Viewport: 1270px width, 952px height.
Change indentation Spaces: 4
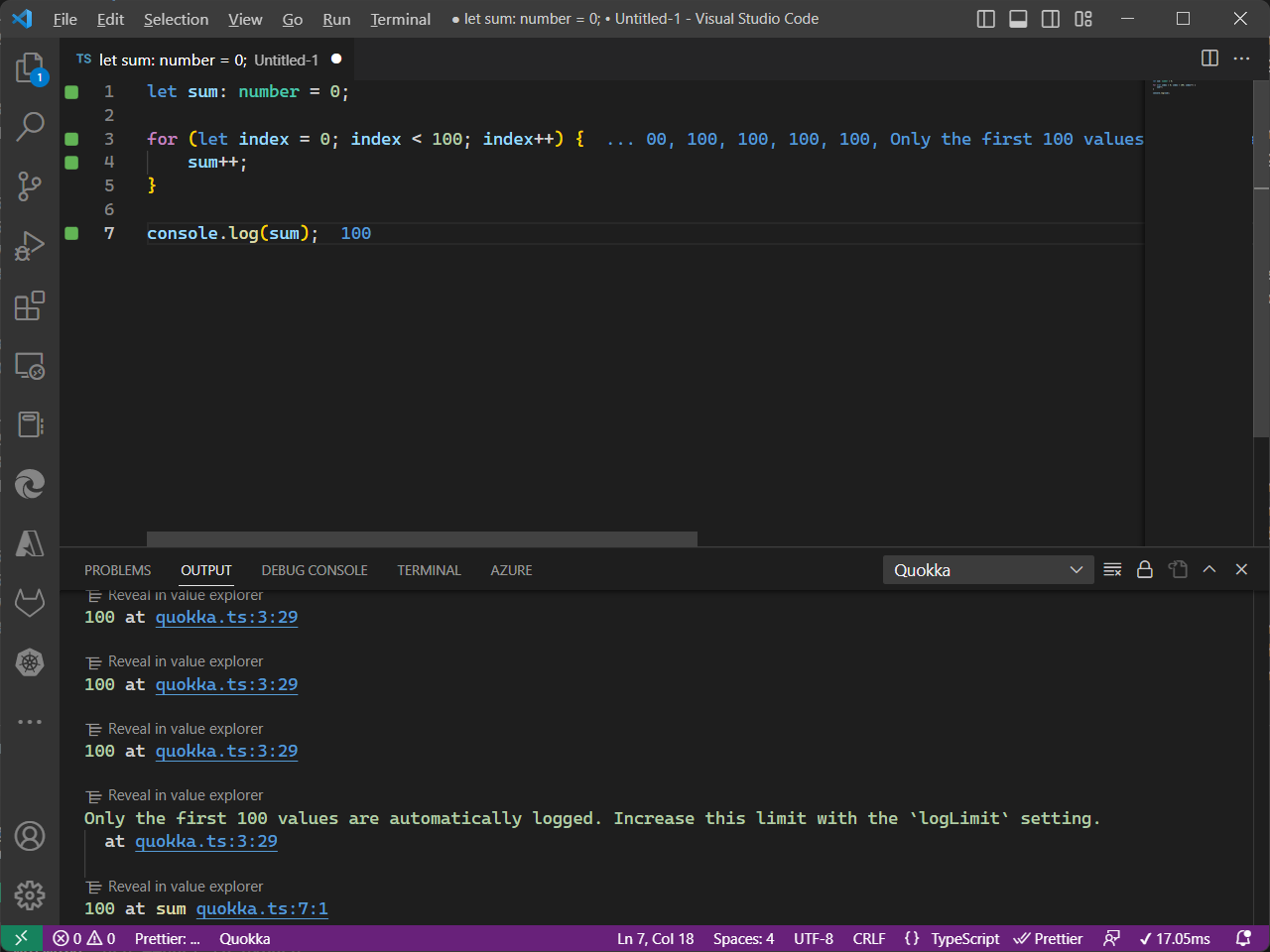click(x=743, y=938)
